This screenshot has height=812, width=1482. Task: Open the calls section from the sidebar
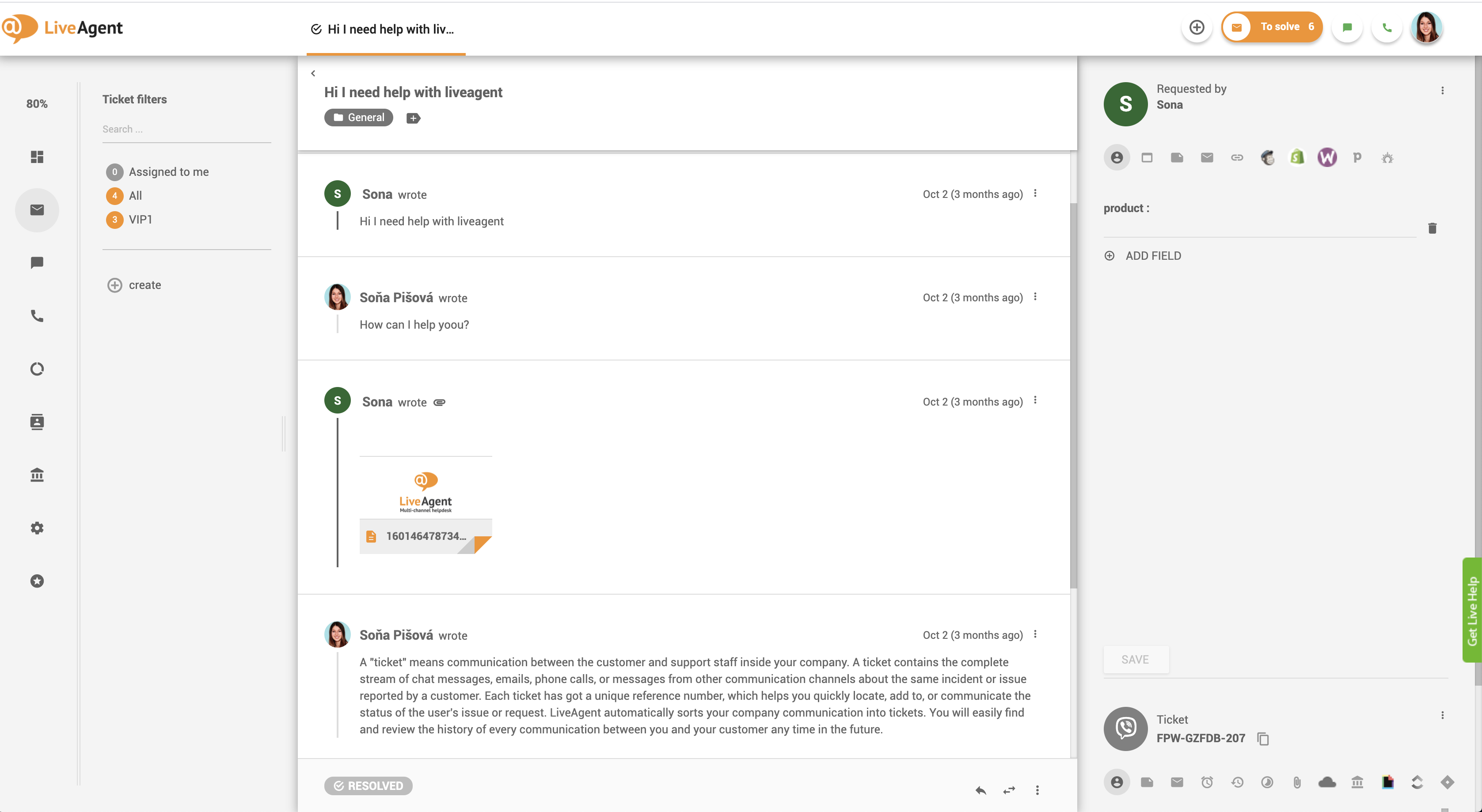(37, 316)
